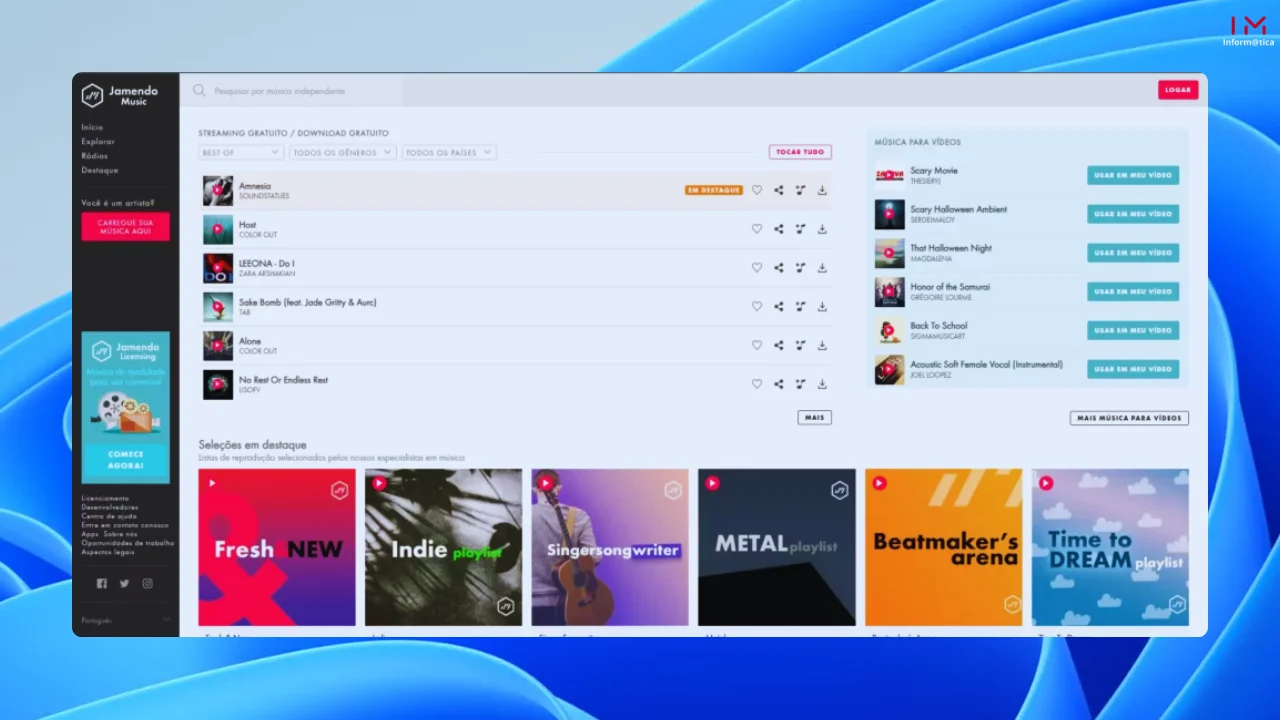This screenshot has width=1280, height=720.
Task: Play the Scary Movie video track
Action: click(x=889, y=175)
